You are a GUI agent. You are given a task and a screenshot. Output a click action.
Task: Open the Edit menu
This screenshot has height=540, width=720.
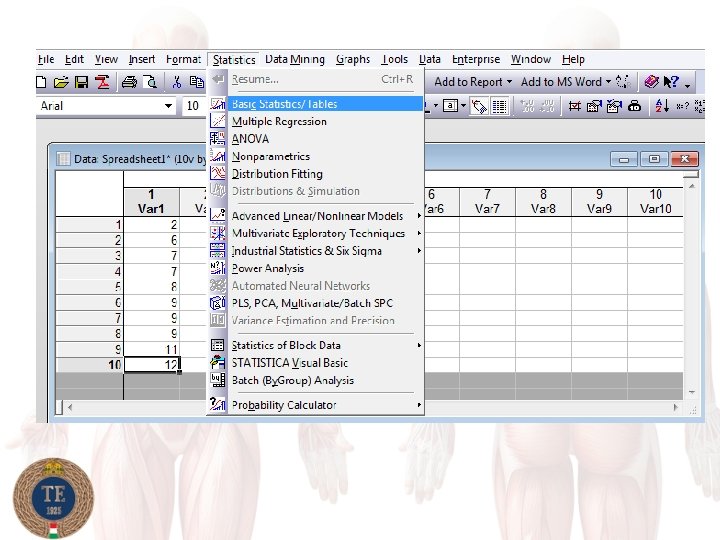coord(74,59)
